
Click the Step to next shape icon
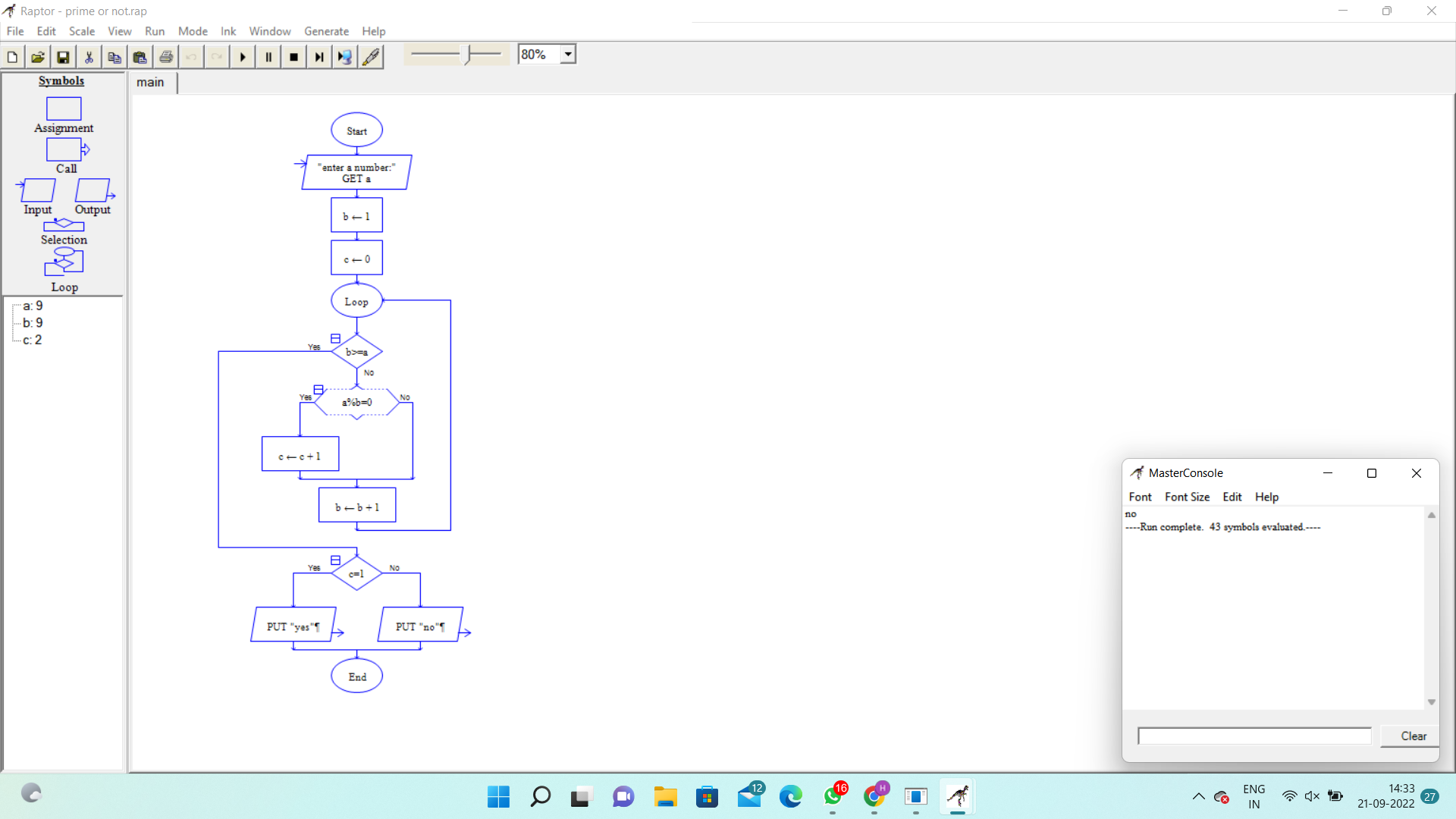click(x=319, y=57)
